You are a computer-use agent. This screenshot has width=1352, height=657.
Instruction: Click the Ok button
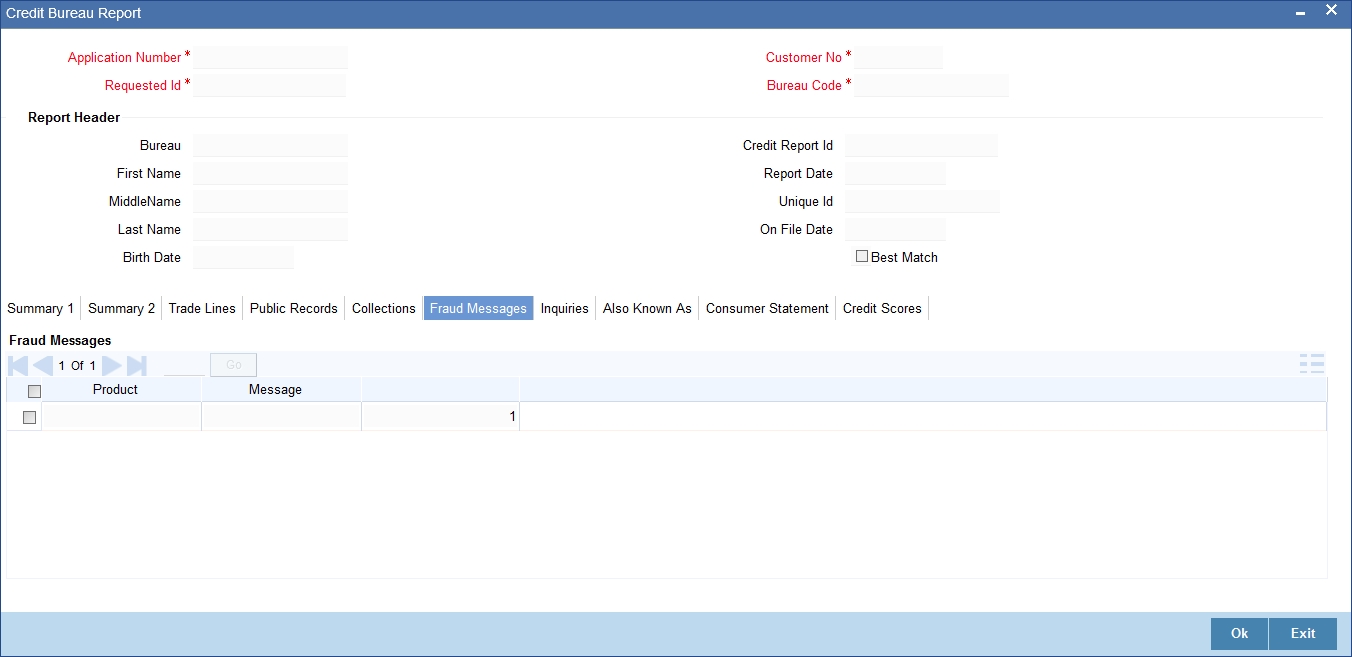1240,634
